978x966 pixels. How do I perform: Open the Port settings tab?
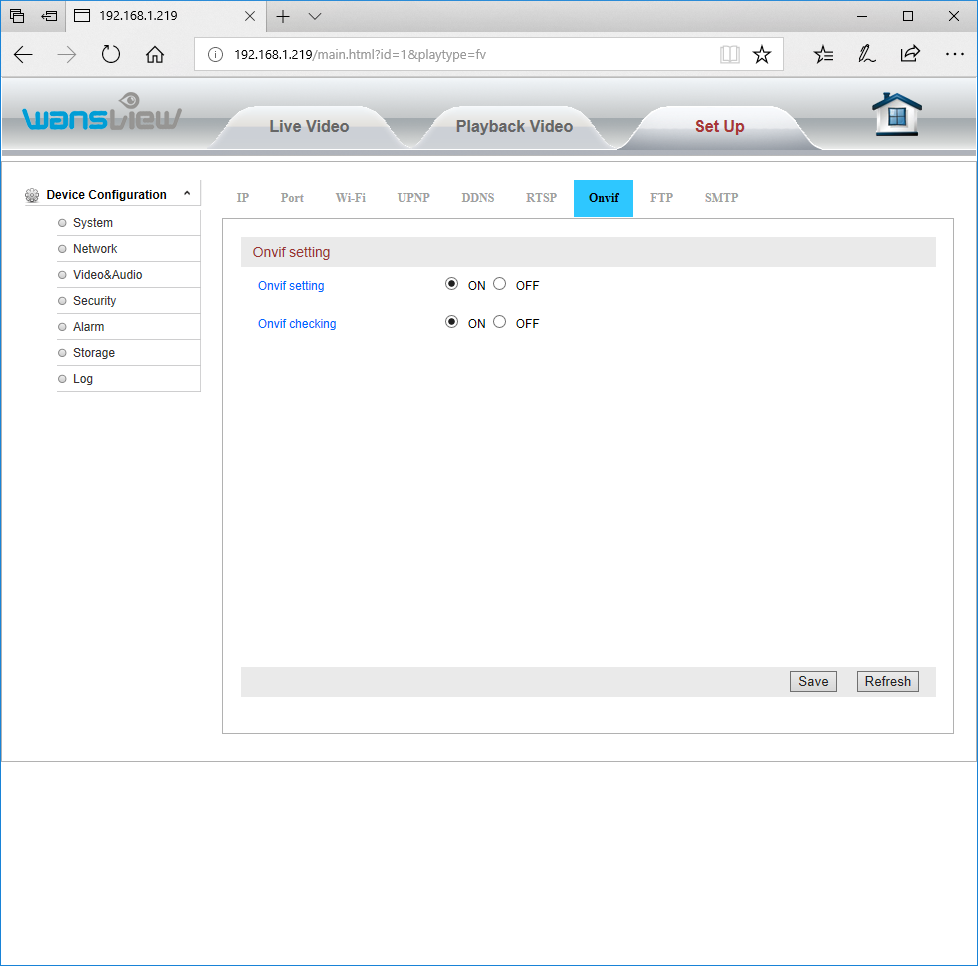(x=292, y=198)
